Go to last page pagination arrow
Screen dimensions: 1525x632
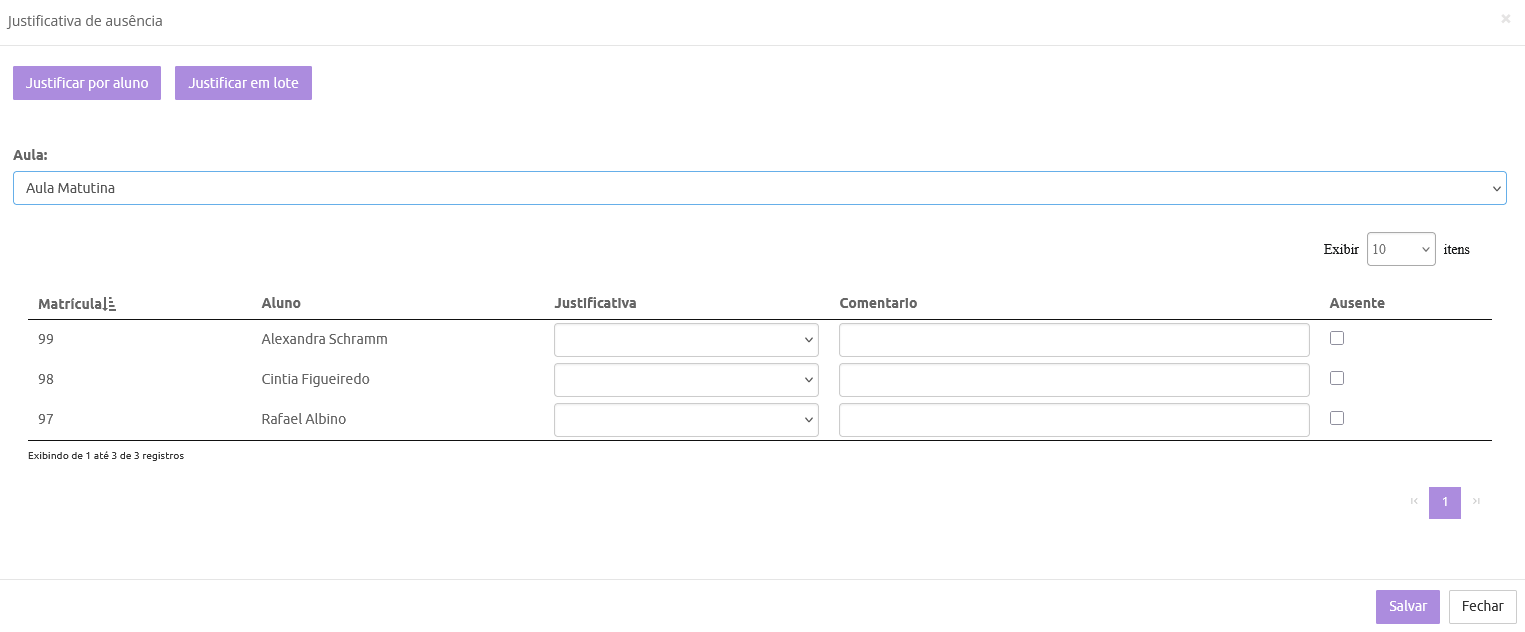(x=1476, y=502)
